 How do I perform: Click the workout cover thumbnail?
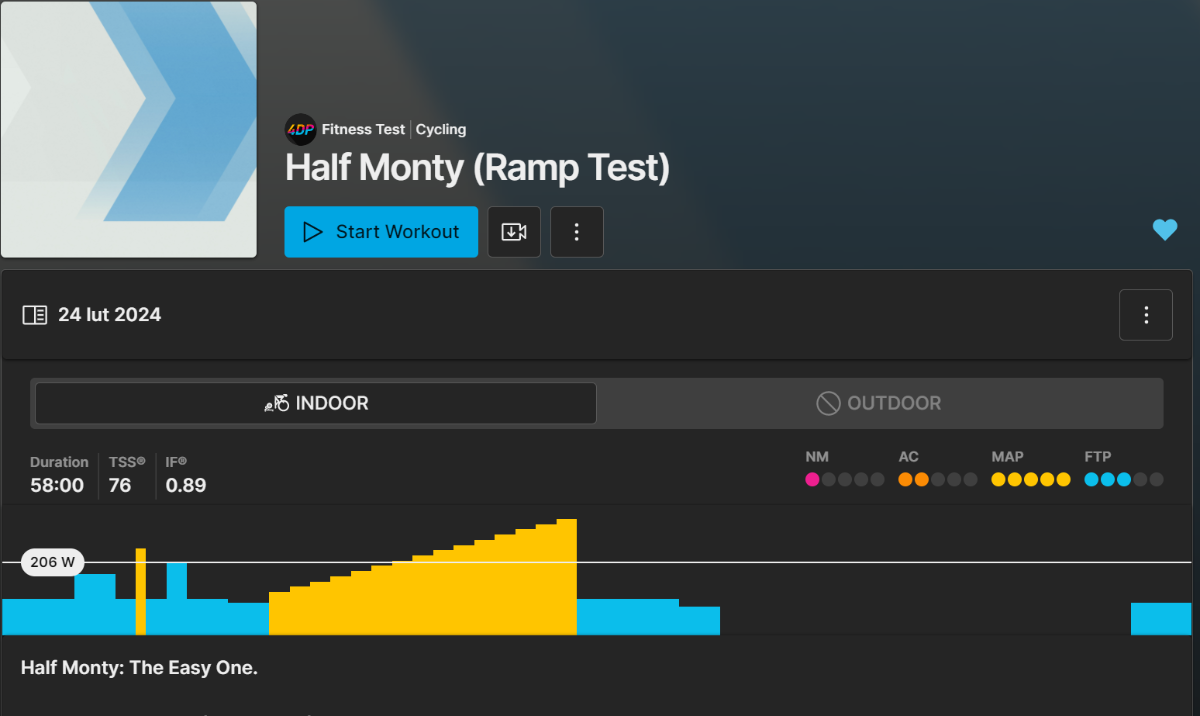pyautogui.click(x=129, y=130)
